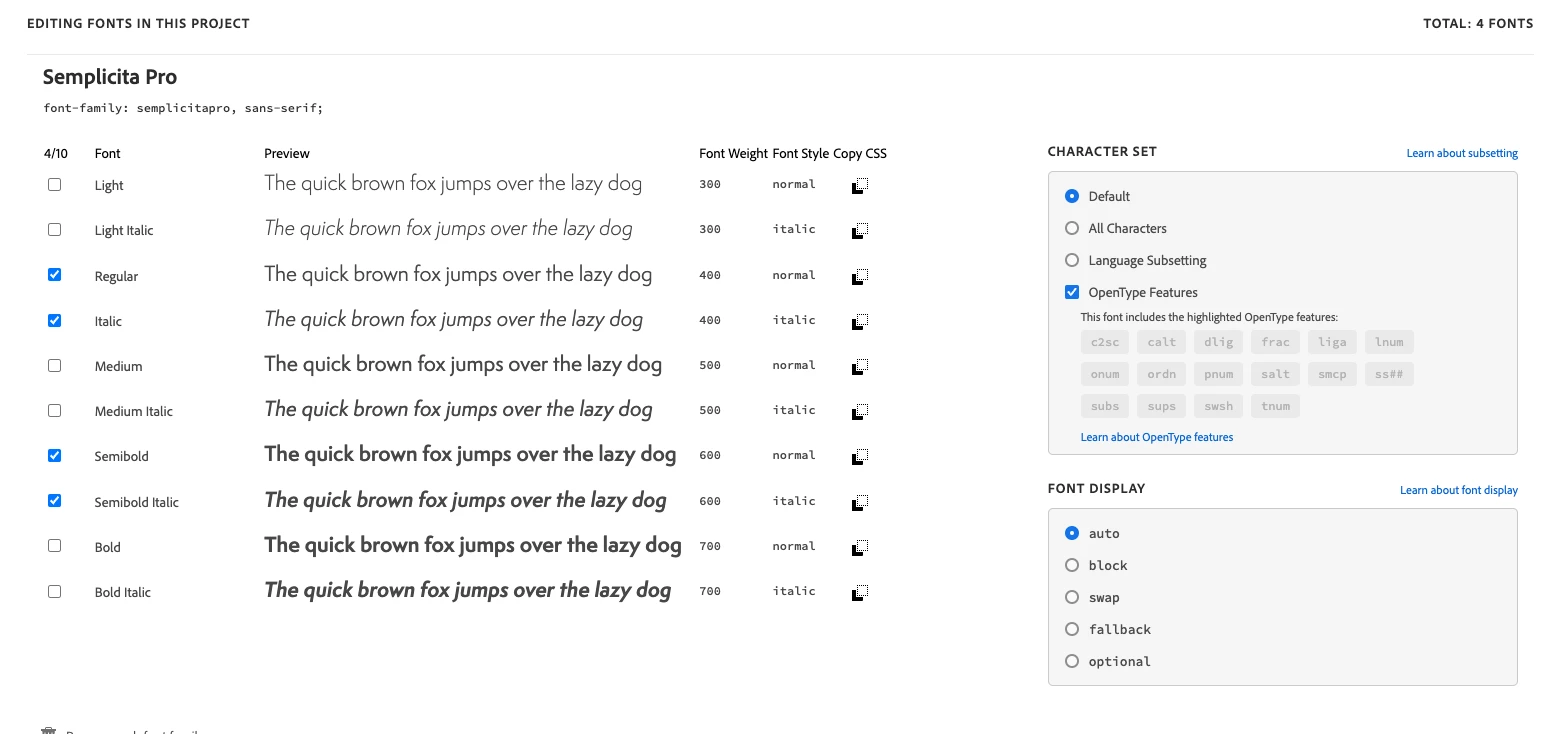The image size is (1558, 734).
Task: Click the c2sc OpenType feature tag
Action: pyautogui.click(x=1105, y=342)
